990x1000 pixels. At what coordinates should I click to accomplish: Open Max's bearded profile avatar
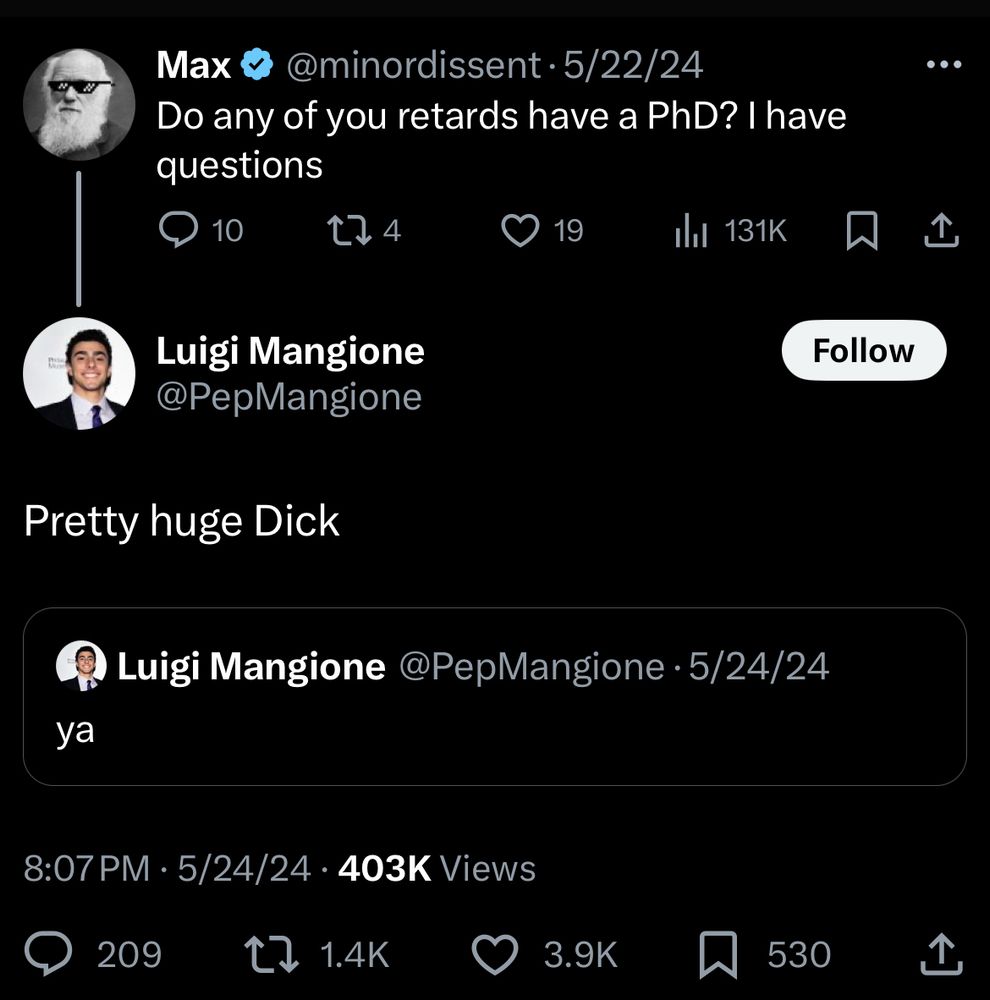click(x=79, y=104)
